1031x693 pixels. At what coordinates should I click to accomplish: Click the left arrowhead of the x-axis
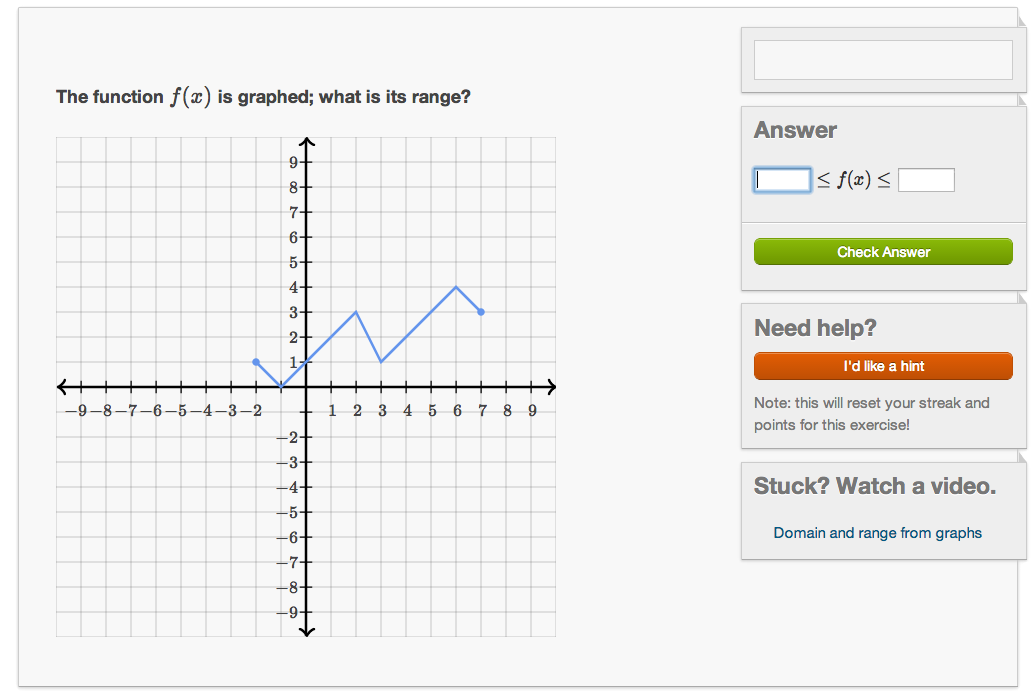[62, 387]
